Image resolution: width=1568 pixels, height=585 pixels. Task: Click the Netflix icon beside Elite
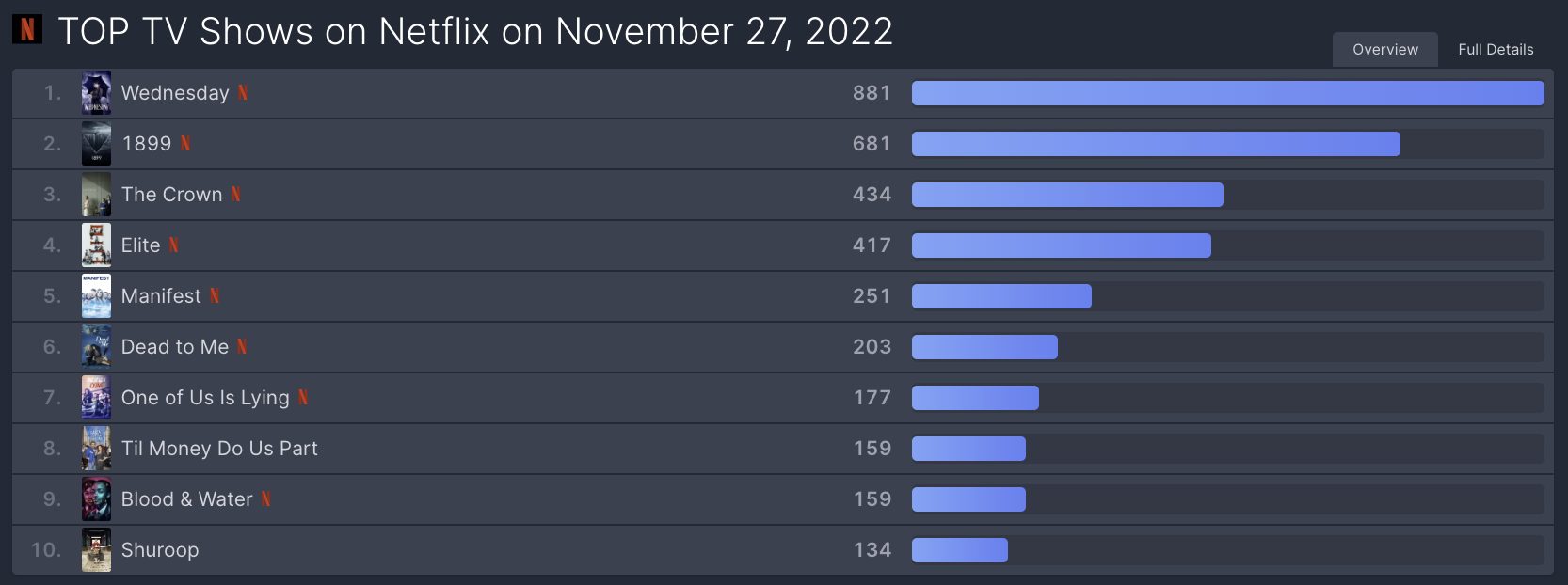(174, 245)
